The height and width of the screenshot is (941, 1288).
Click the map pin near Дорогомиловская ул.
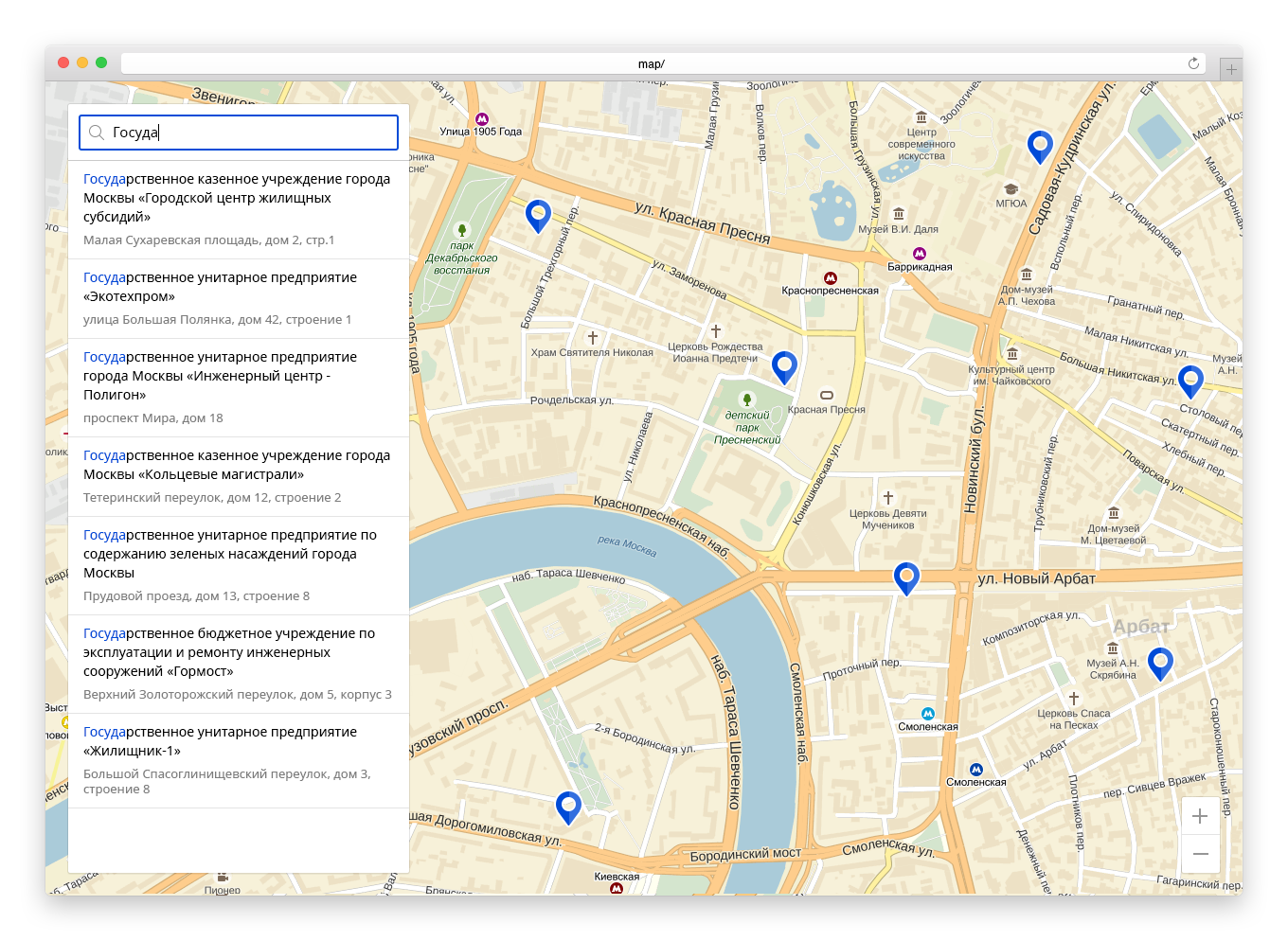(568, 808)
